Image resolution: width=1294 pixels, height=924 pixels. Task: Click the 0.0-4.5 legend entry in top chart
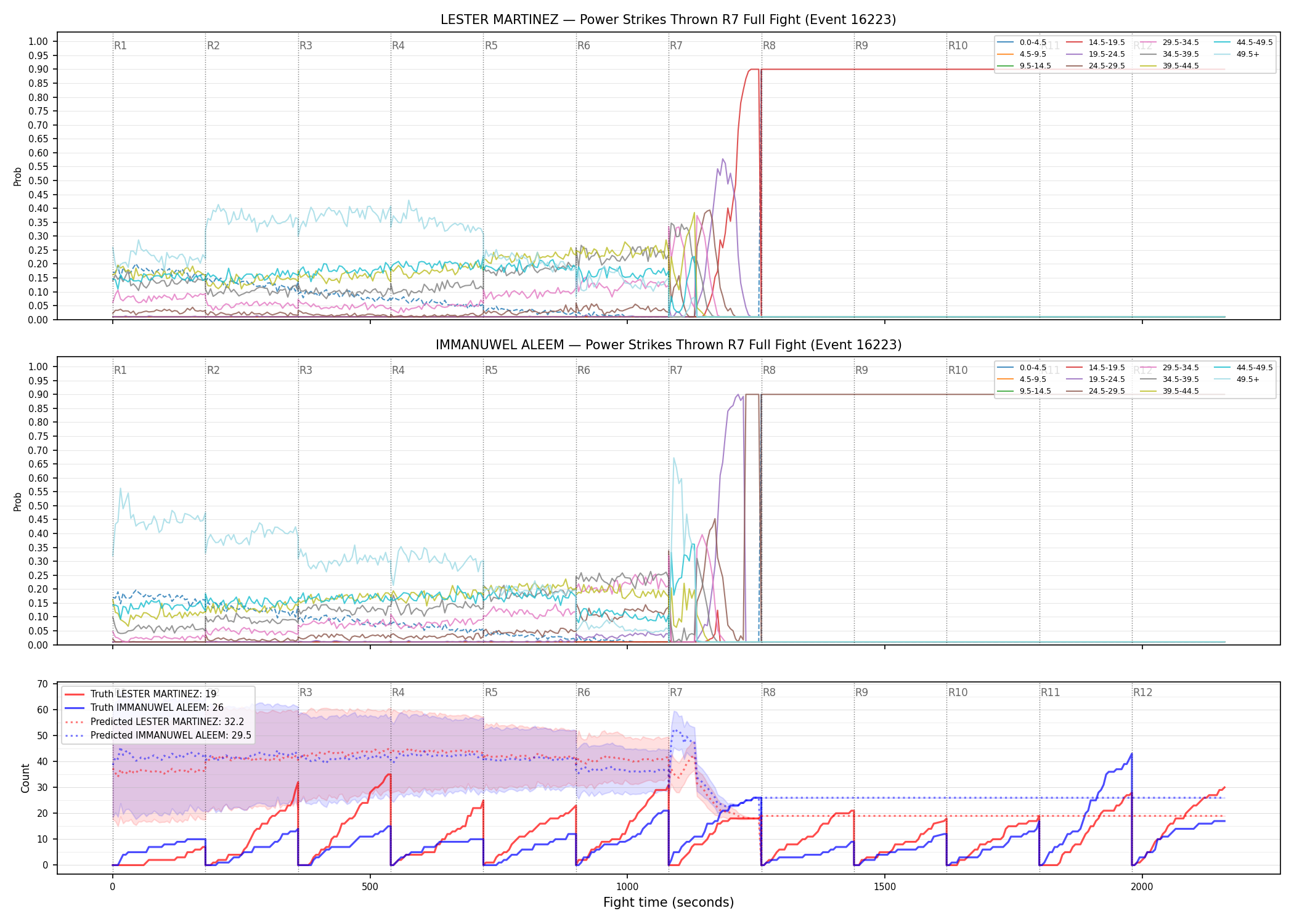tap(1022, 43)
